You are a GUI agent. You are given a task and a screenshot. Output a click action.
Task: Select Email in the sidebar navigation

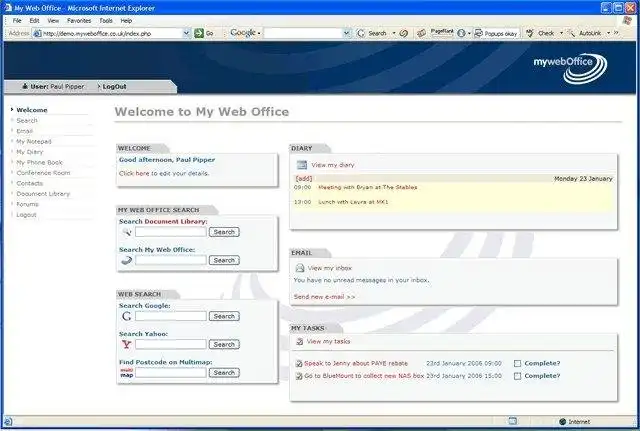coord(24,131)
